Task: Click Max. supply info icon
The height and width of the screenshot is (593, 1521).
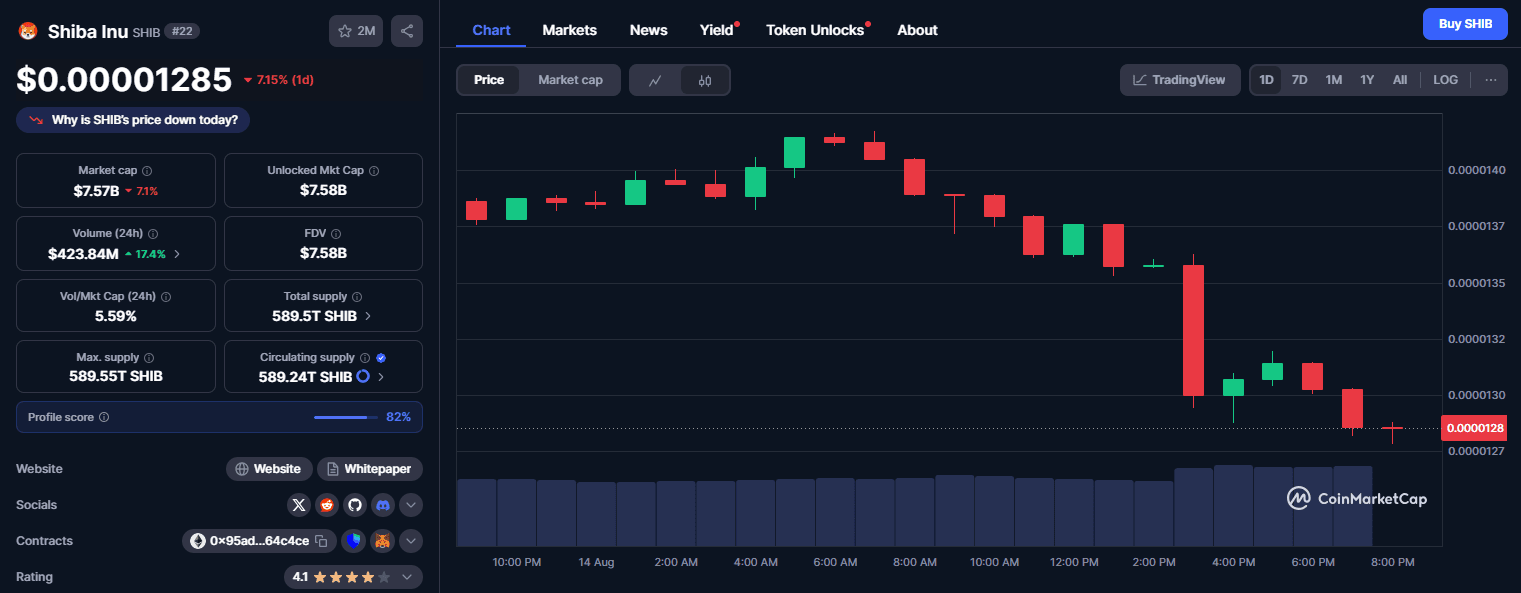Action: [149, 358]
